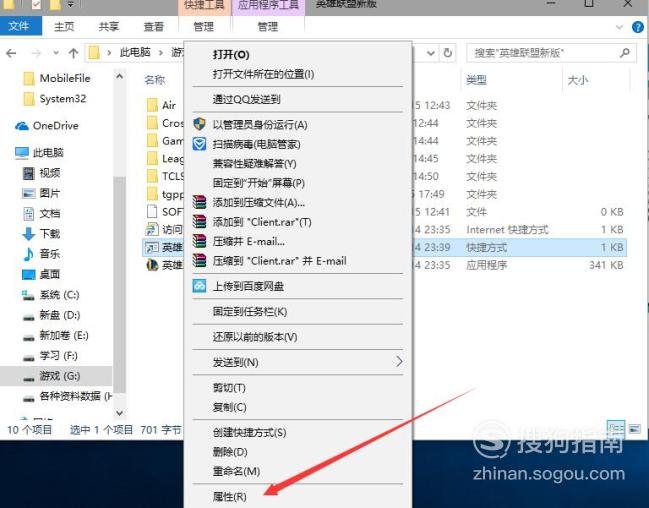Expand the 发送到(N) submenu arrow
The width and height of the screenshot is (649, 508).
[399, 362]
